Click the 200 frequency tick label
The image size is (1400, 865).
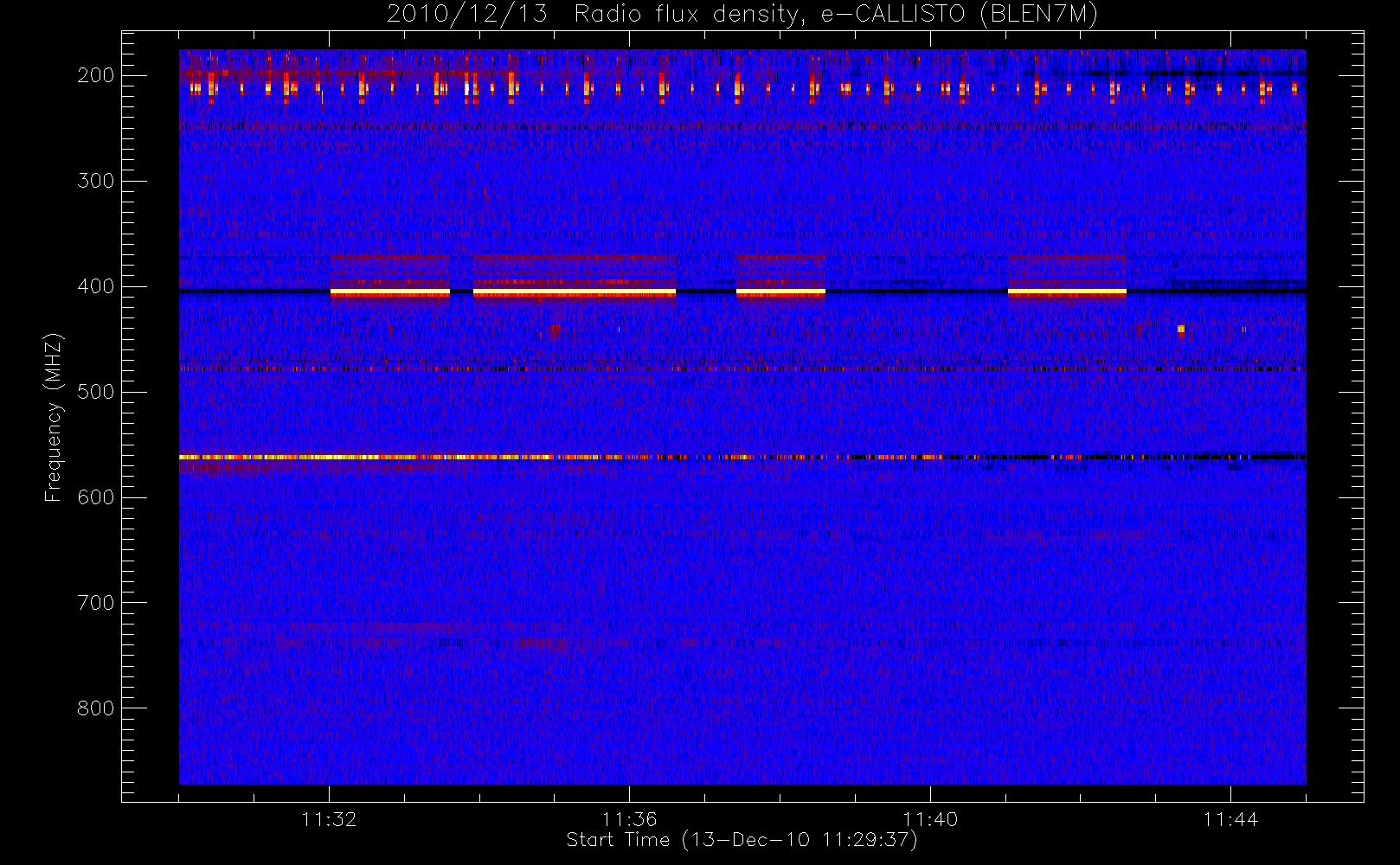coord(96,75)
